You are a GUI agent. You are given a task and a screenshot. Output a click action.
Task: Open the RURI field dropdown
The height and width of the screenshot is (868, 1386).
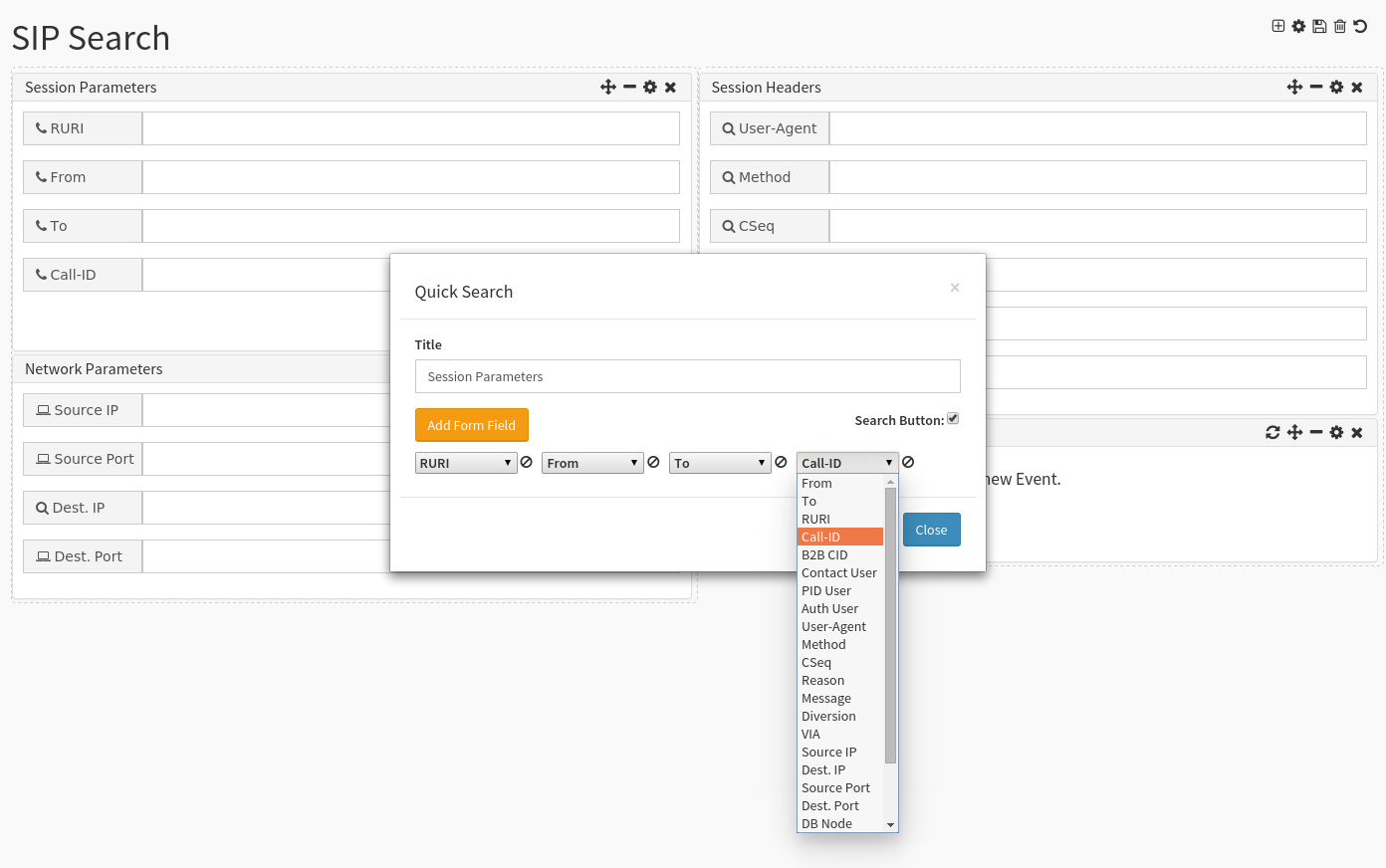[466, 463]
